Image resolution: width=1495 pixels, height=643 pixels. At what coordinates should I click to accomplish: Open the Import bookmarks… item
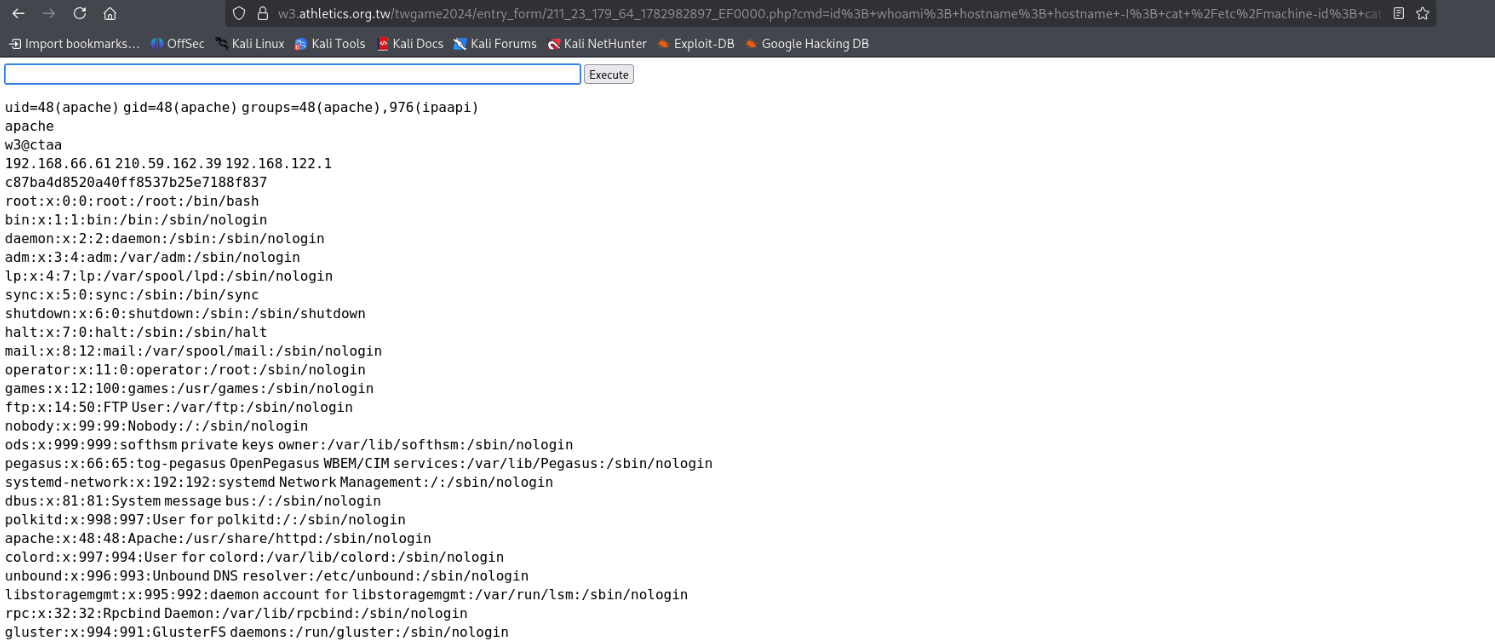74,44
